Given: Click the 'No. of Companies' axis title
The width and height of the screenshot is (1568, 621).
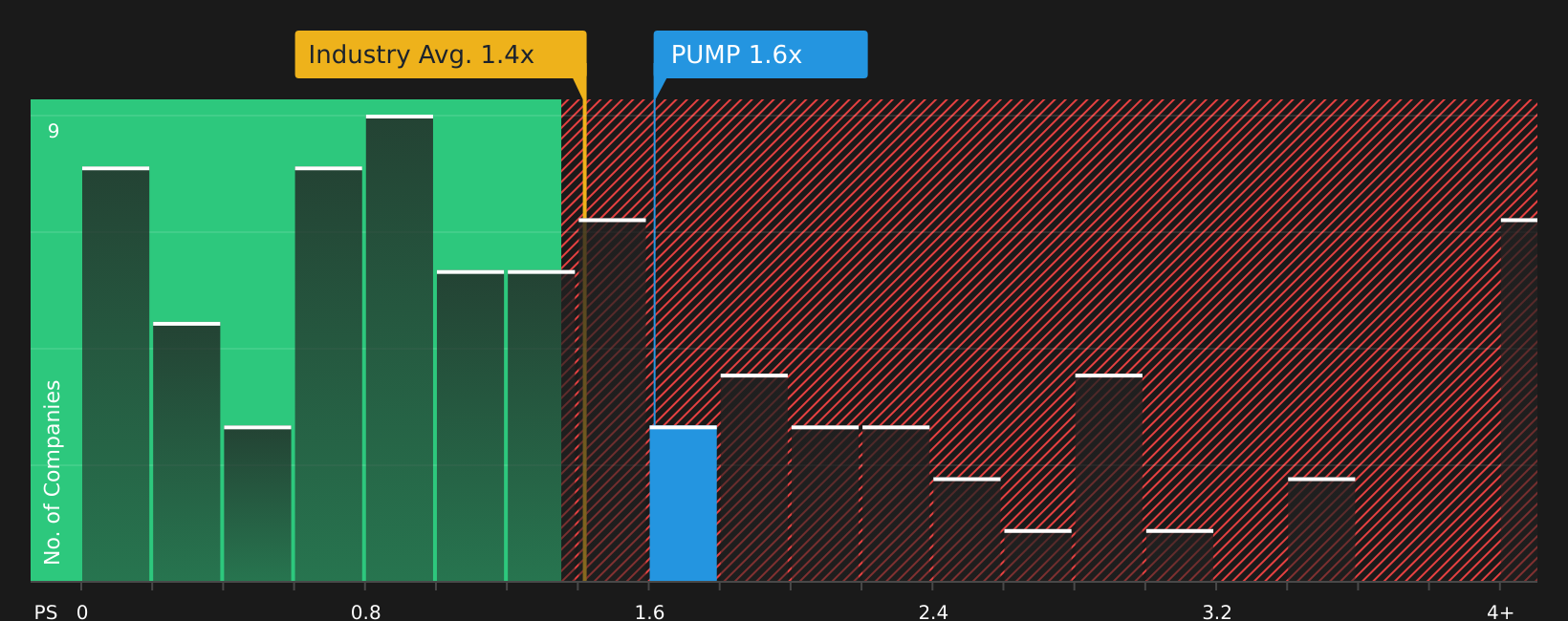Looking at the screenshot, I should pyautogui.click(x=53, y=472).
